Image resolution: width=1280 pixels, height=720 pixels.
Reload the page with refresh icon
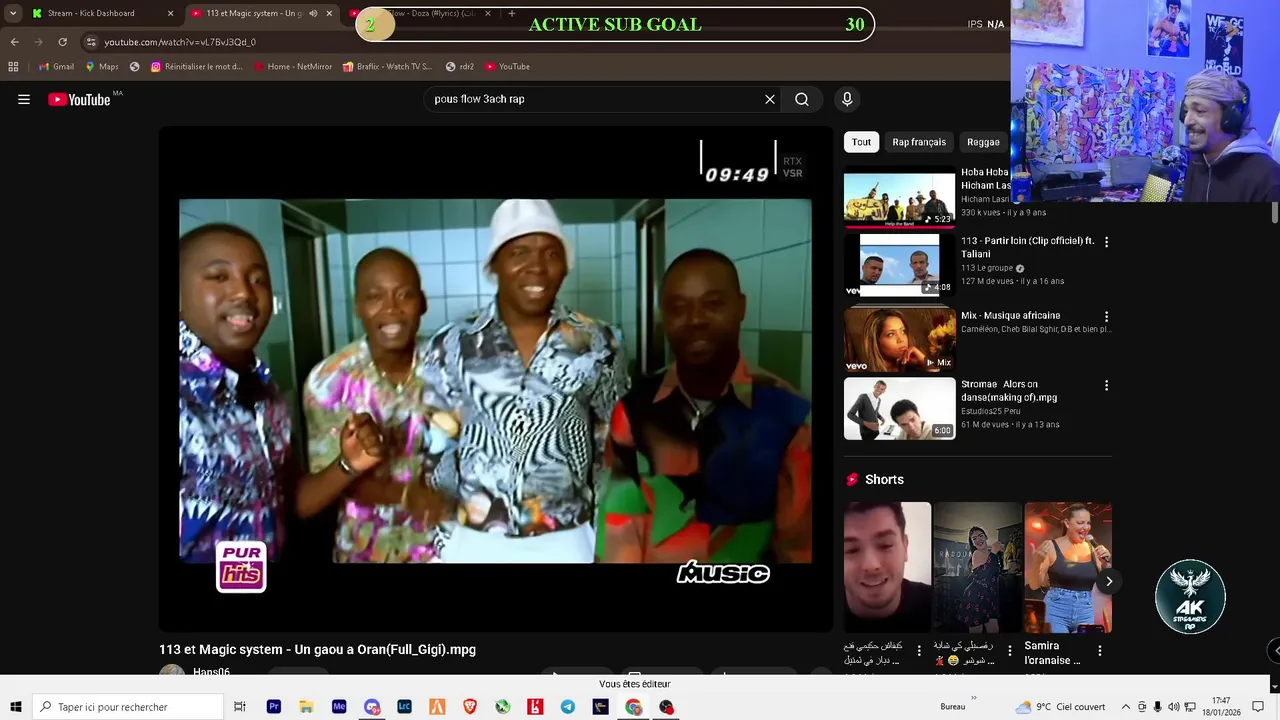[x=62, y=42]
